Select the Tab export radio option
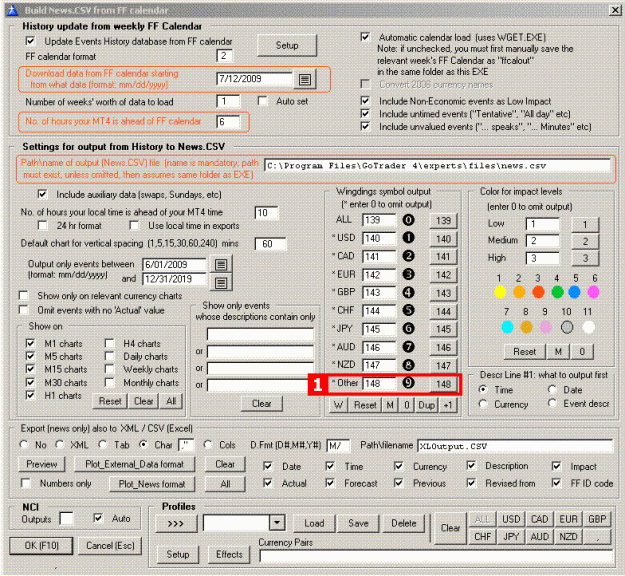This screenshot has height=576, width=625. (103, 444)
